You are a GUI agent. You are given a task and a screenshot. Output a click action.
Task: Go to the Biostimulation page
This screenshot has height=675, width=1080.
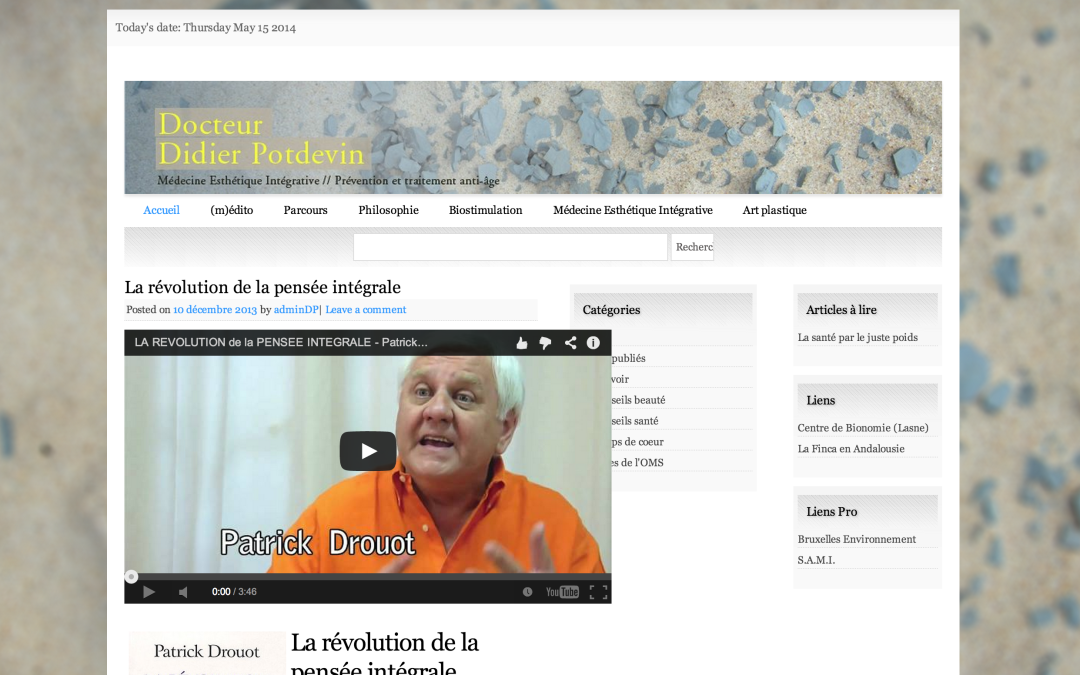pos(486,210)
